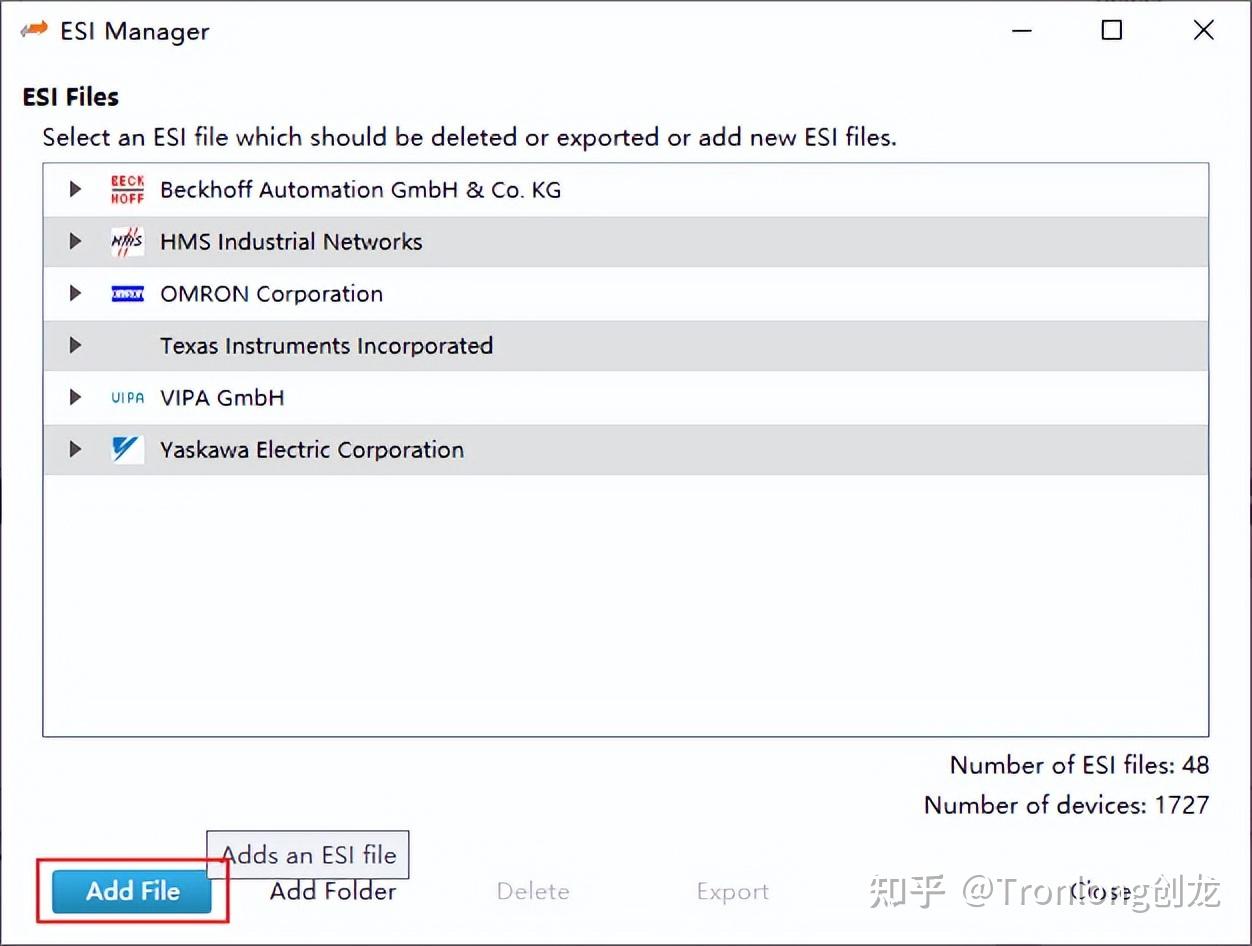Expand the Texas Instruments Incorporated entry
Image resolution: width=1252 pixels, height=946 pixels.
75,345
